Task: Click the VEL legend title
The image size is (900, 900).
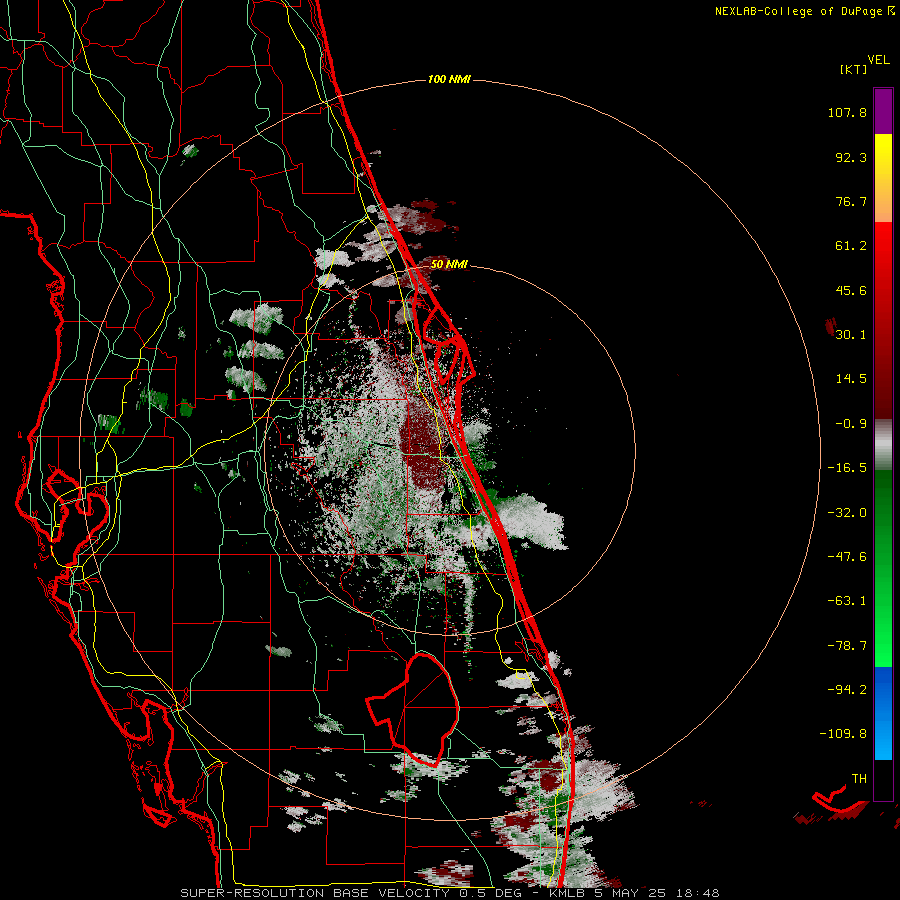Action: point(878,59)
